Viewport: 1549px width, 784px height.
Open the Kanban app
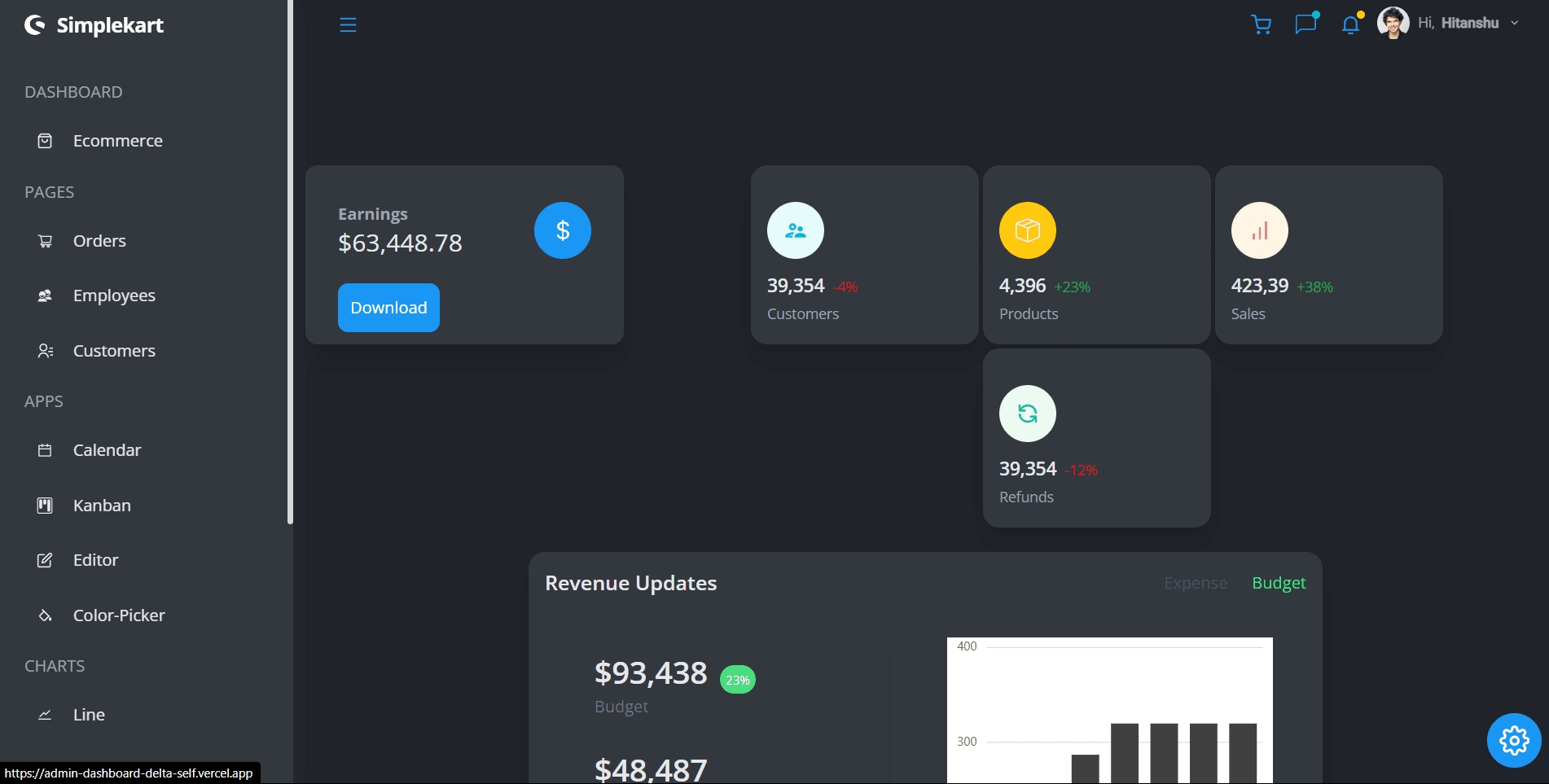[102, 506]
